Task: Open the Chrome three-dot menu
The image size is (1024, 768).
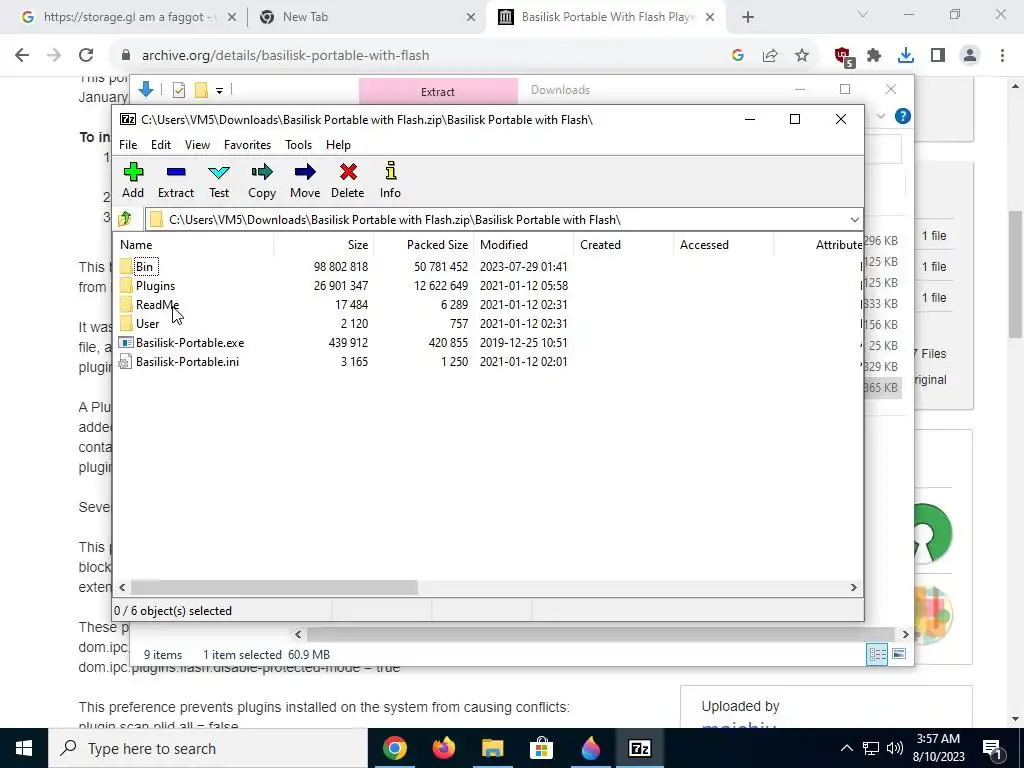Action: (1002, 56)
